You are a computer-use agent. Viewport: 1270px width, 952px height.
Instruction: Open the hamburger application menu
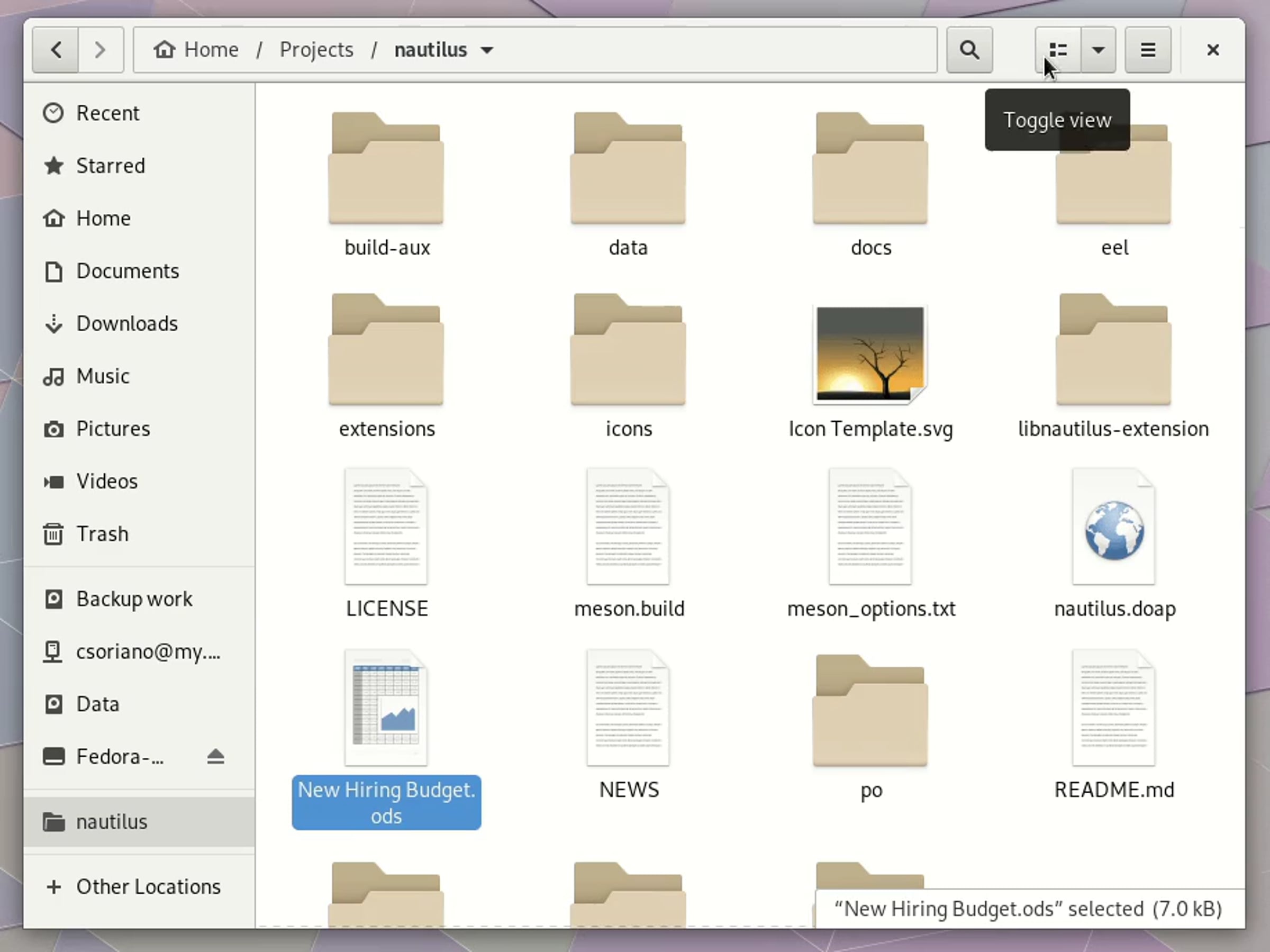1148,50
